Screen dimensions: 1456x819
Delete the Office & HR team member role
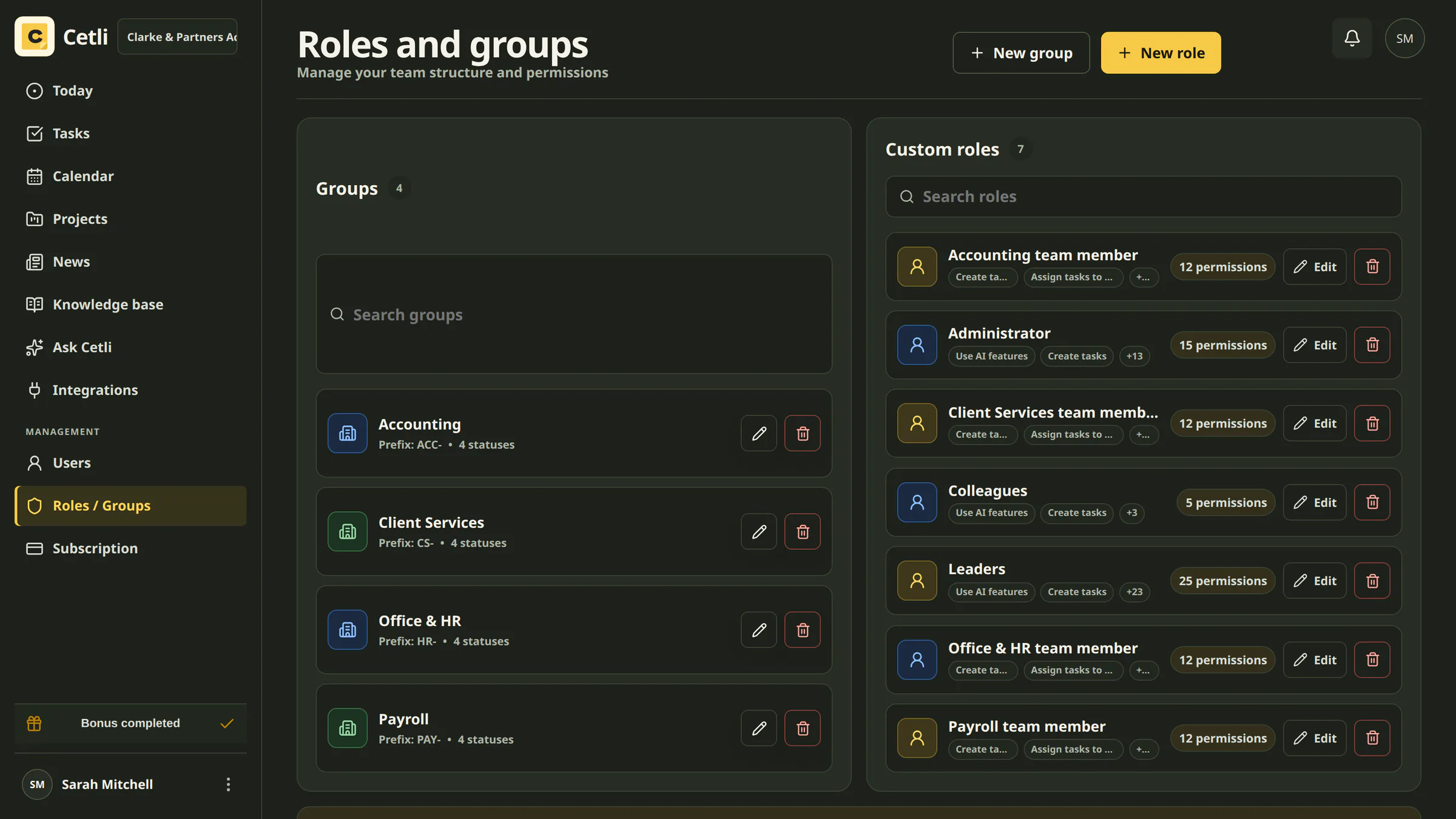pyautogui.click(x=1372, y=659)
